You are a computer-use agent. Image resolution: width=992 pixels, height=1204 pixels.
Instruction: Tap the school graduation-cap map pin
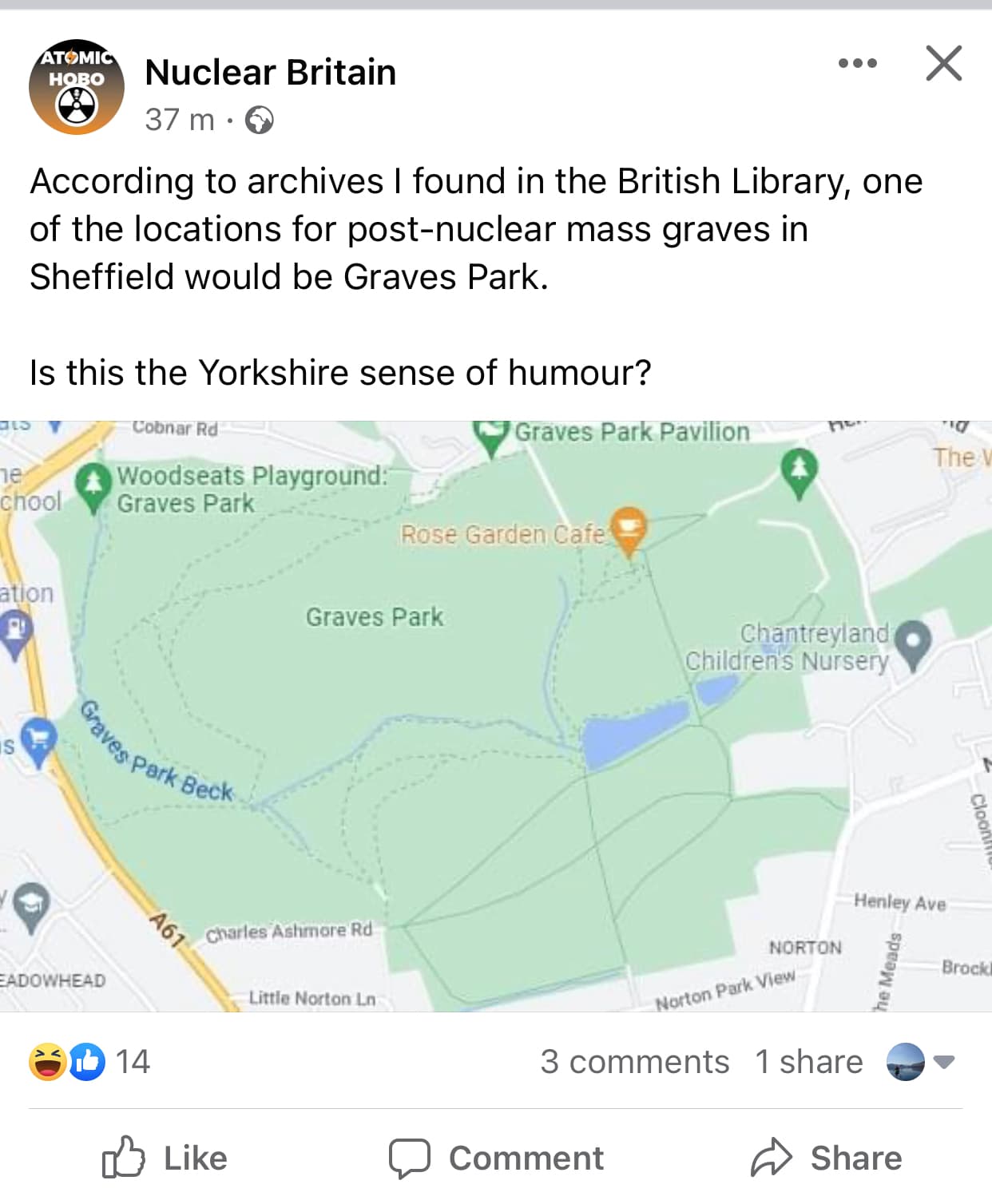click(x=32, y=904)
